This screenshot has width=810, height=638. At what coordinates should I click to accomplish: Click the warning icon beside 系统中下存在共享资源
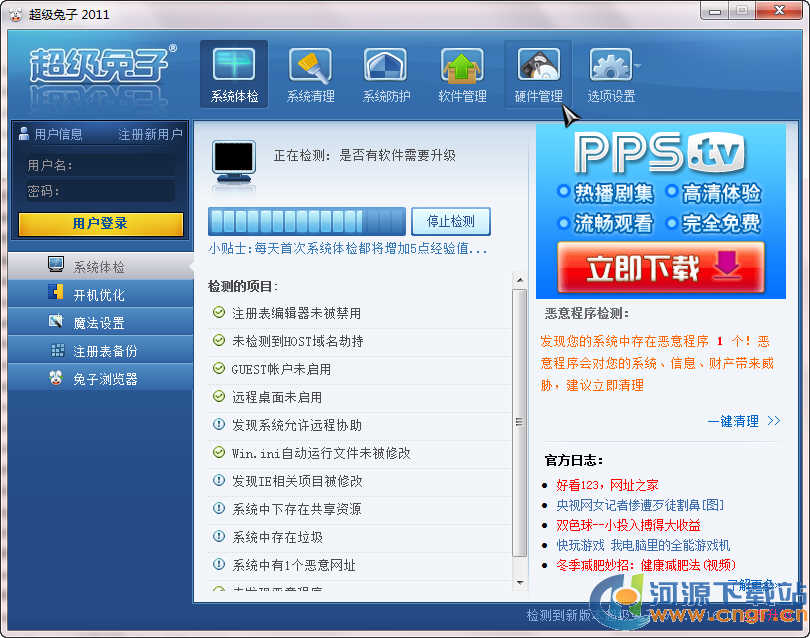[x=219, y=508]
